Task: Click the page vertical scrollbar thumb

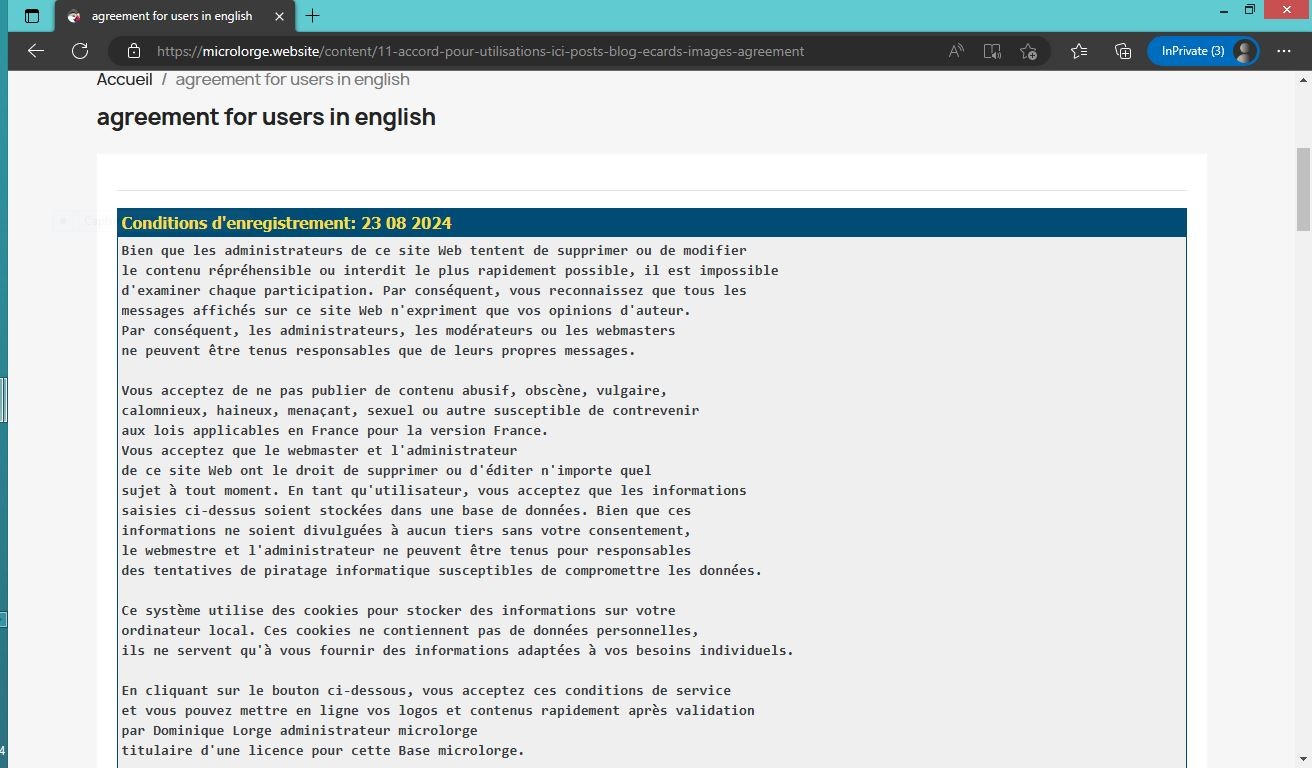Action: tap(1303, 189)
